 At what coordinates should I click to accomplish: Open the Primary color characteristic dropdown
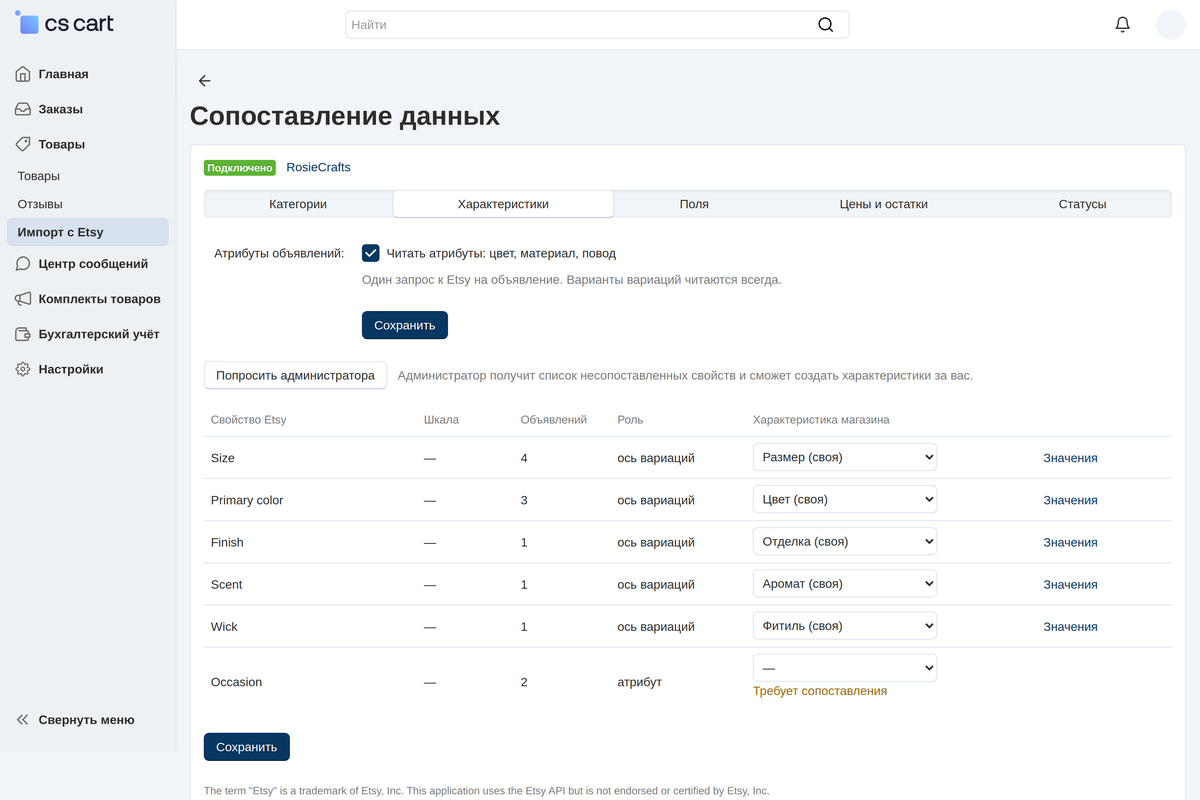pos(845,499)
